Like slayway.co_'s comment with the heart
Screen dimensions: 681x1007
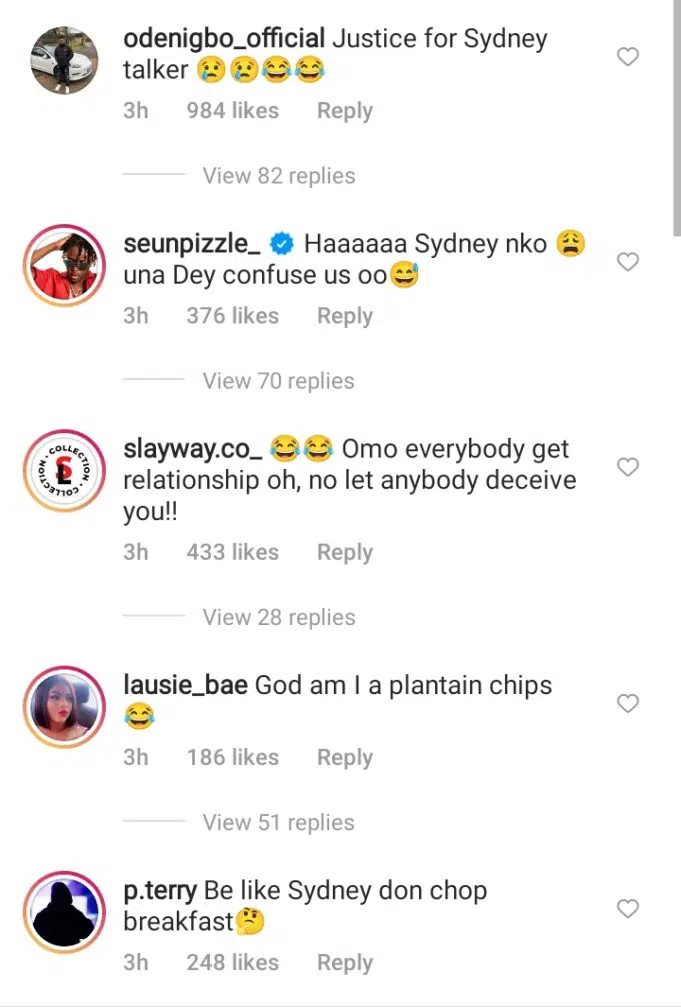(x=627, y=467)
